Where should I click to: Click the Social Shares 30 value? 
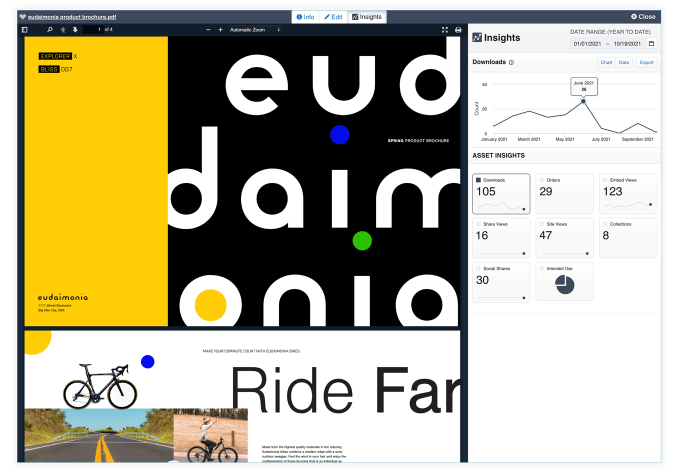coord(482,280)
